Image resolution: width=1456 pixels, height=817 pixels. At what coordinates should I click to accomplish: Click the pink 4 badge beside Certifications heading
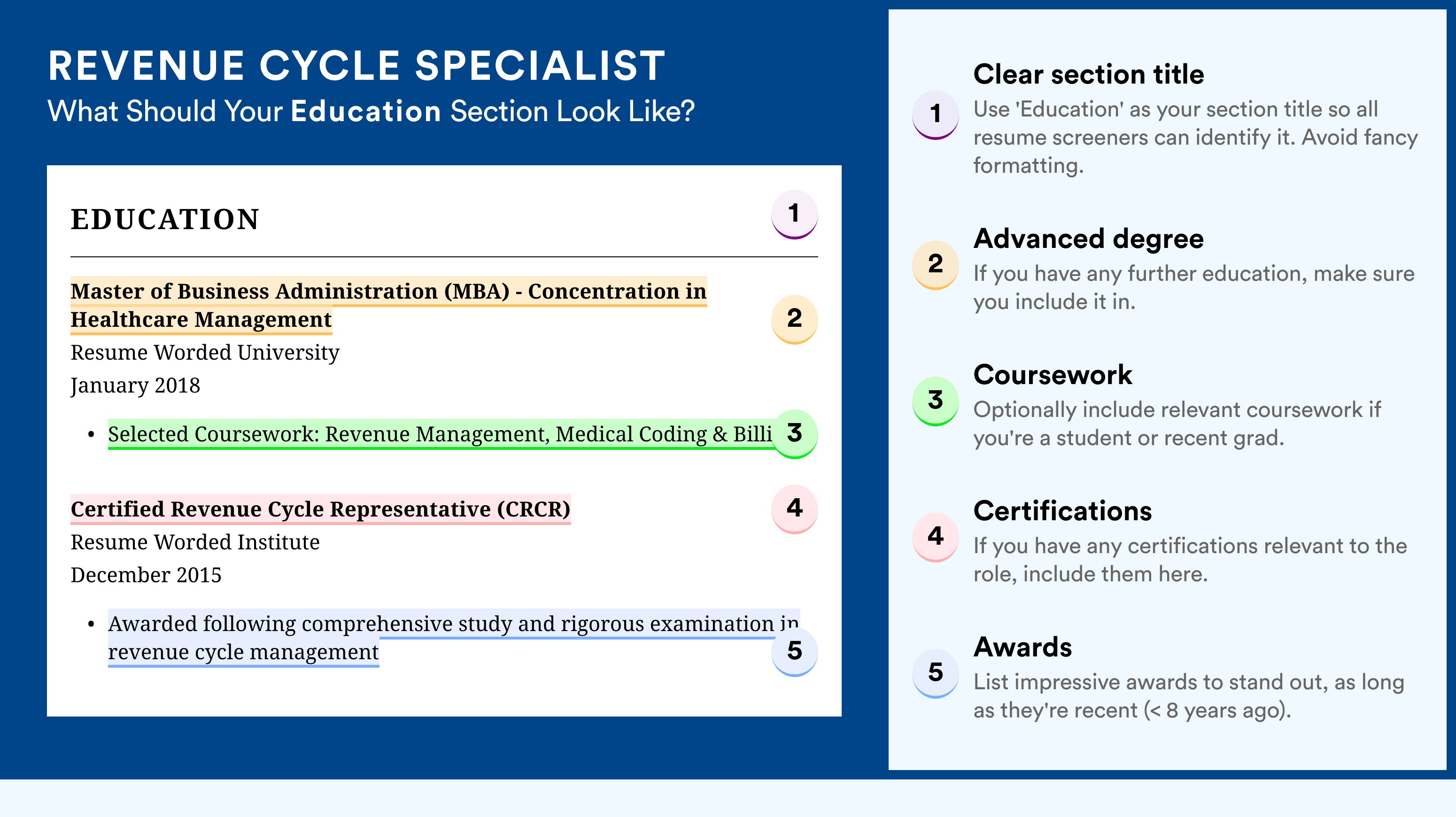click(x=936, y=537)
